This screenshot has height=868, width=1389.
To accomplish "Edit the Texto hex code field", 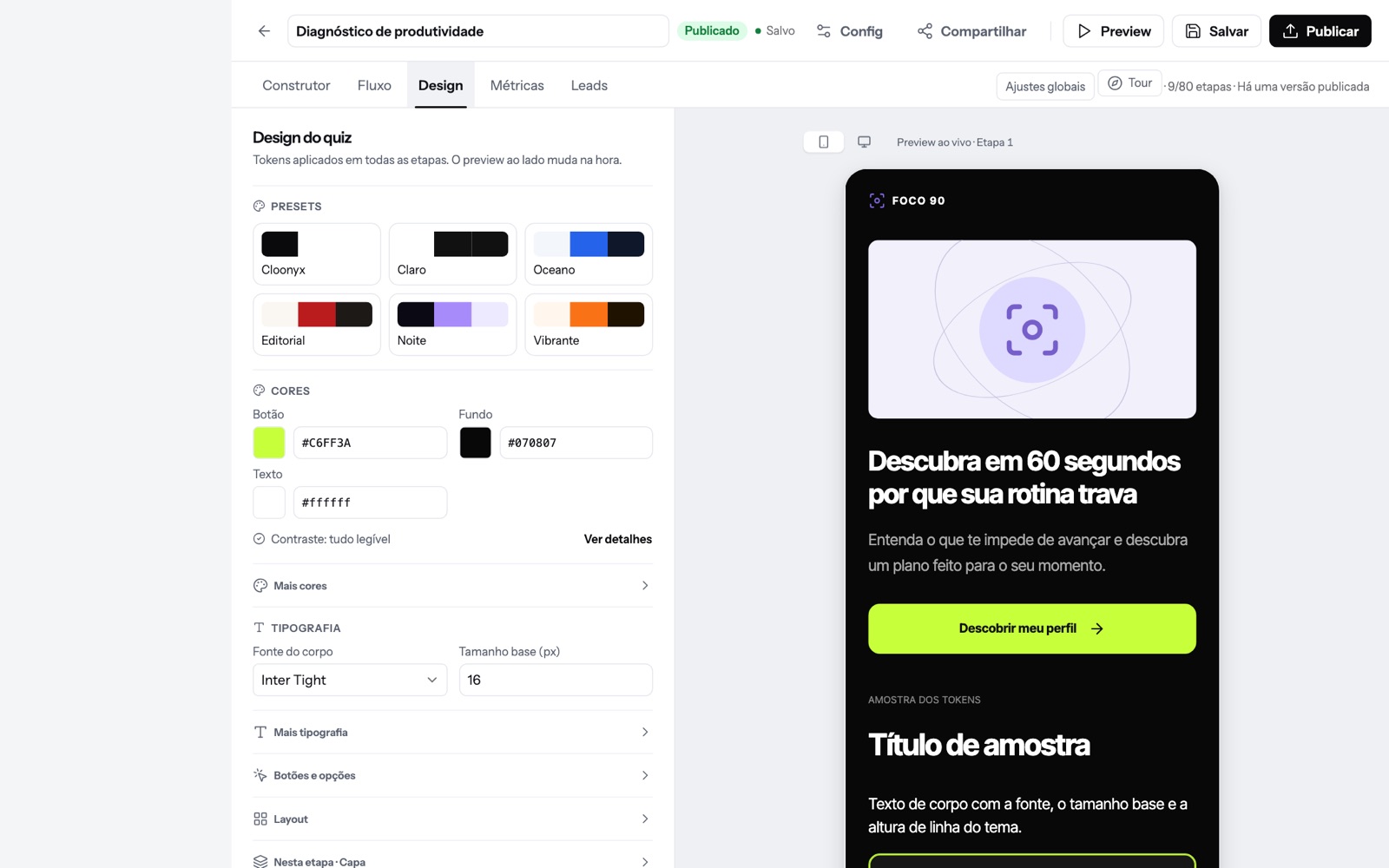I will click(370, 503).
